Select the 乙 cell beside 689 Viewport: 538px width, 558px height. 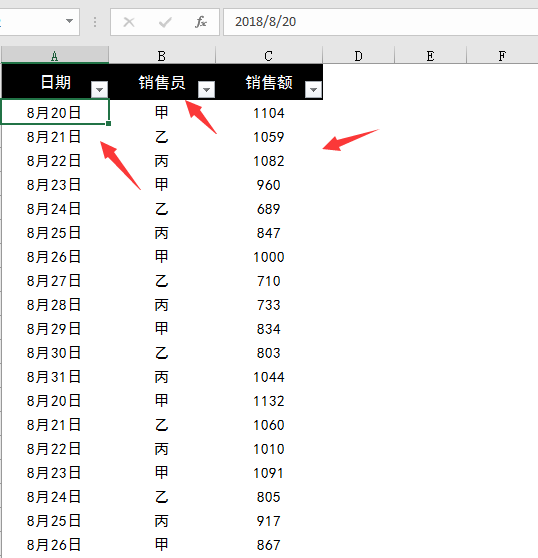pos(162,209)
